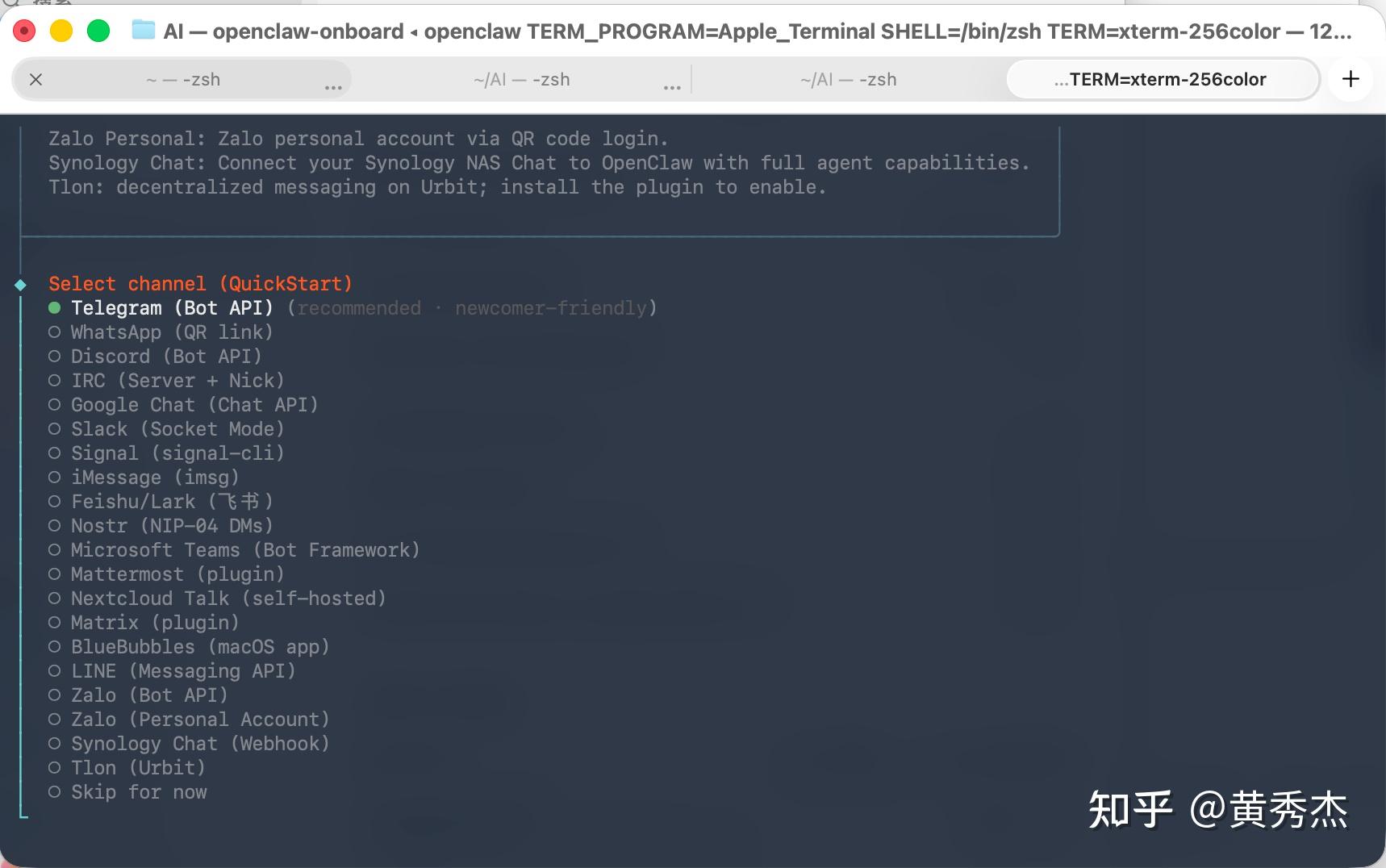The height and width of the screenshot is (868, 1386).
Task: Select the Tlon (Urbit) option
Action: pos(127,768)
